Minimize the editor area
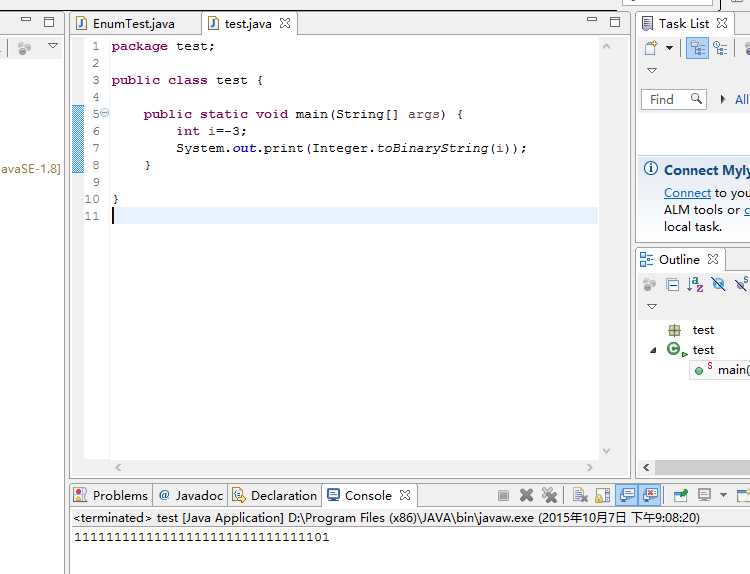Image resolution: width=750 pixels, height=574 pixels. 592,20
